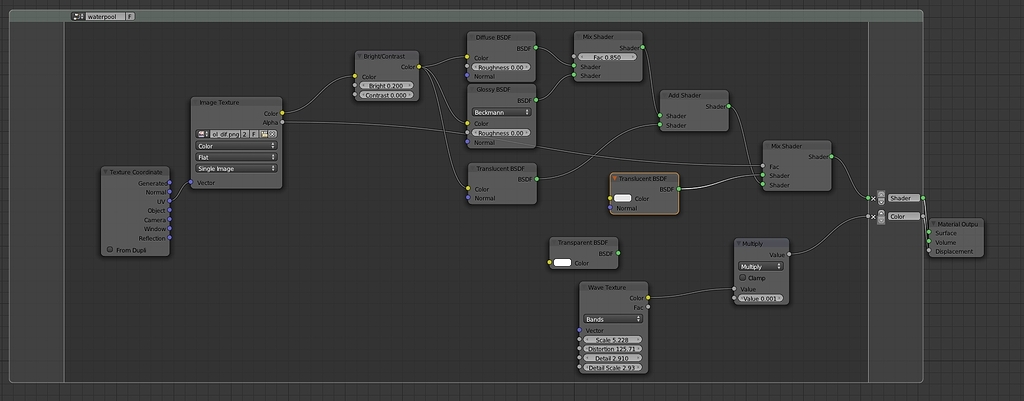The width and height of the screenshot is (1024, 401).
Task: Remove the Shader group output socket with X
Action: point(873,199)
